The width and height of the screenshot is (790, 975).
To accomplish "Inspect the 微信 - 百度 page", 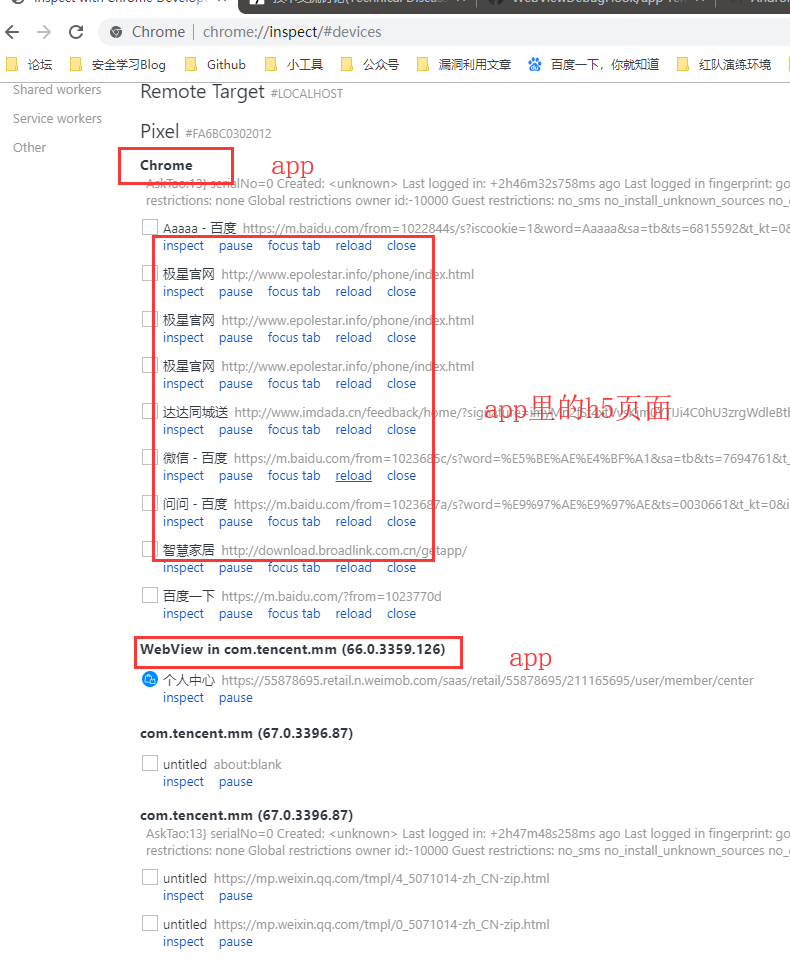I will [x=183, y=476].
